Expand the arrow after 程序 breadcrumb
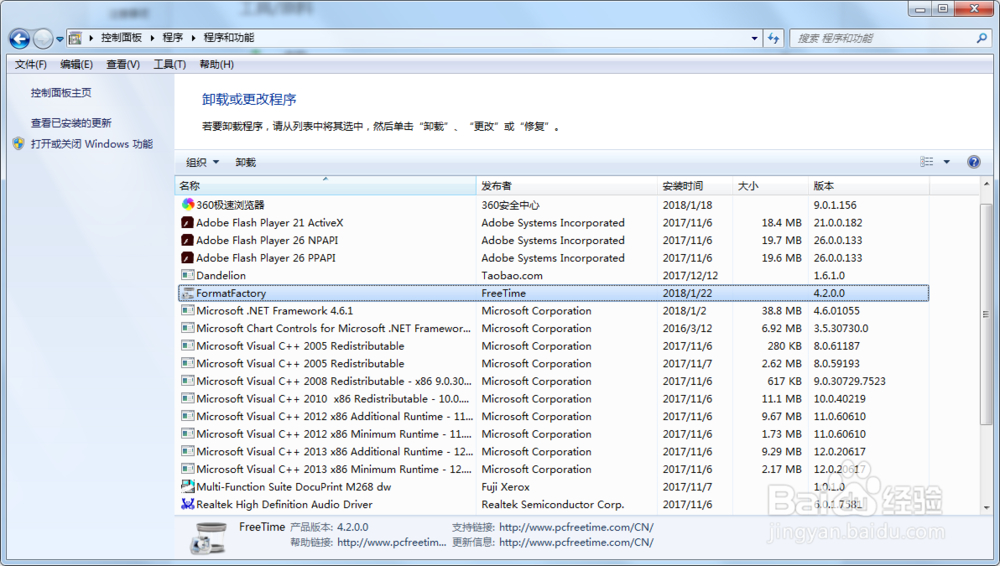The width and height of the screenshot is (1000, 566). (193, 38)
